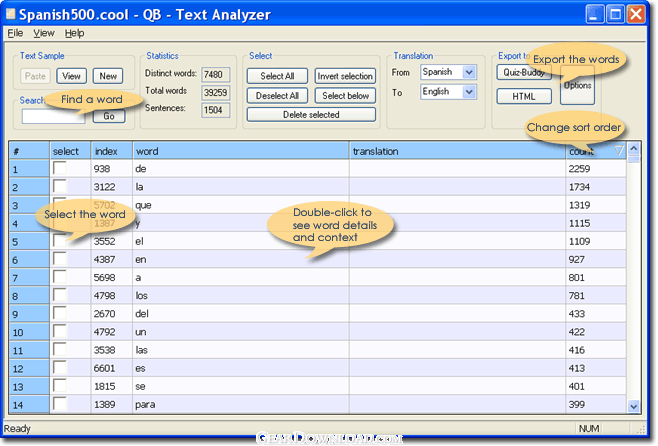Click the index cell '3122'
The image size is (658, 446).
(112, 187)
